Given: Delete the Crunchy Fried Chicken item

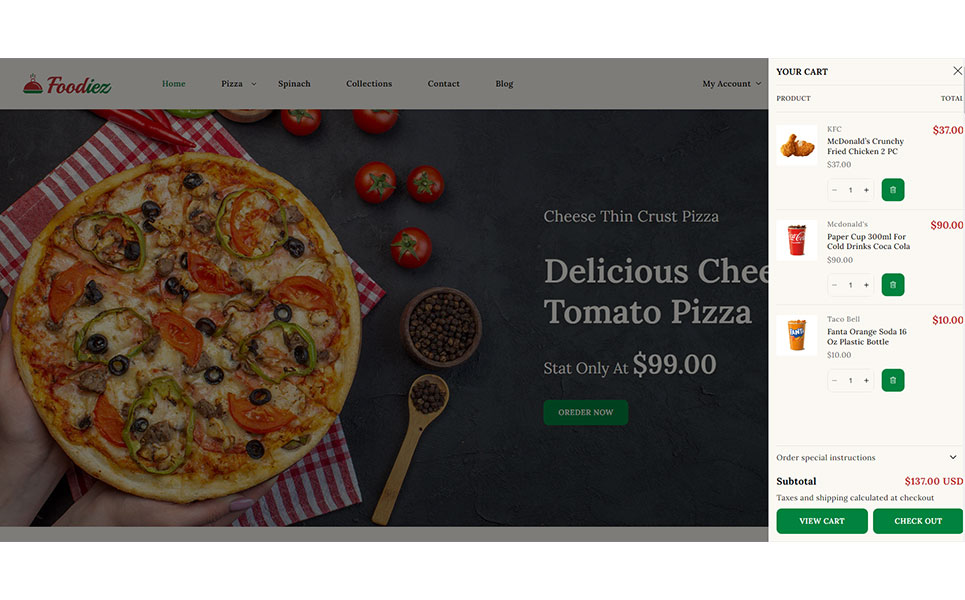Looking at the screenshot, I should pyautogui.click(x=892, y=190).
